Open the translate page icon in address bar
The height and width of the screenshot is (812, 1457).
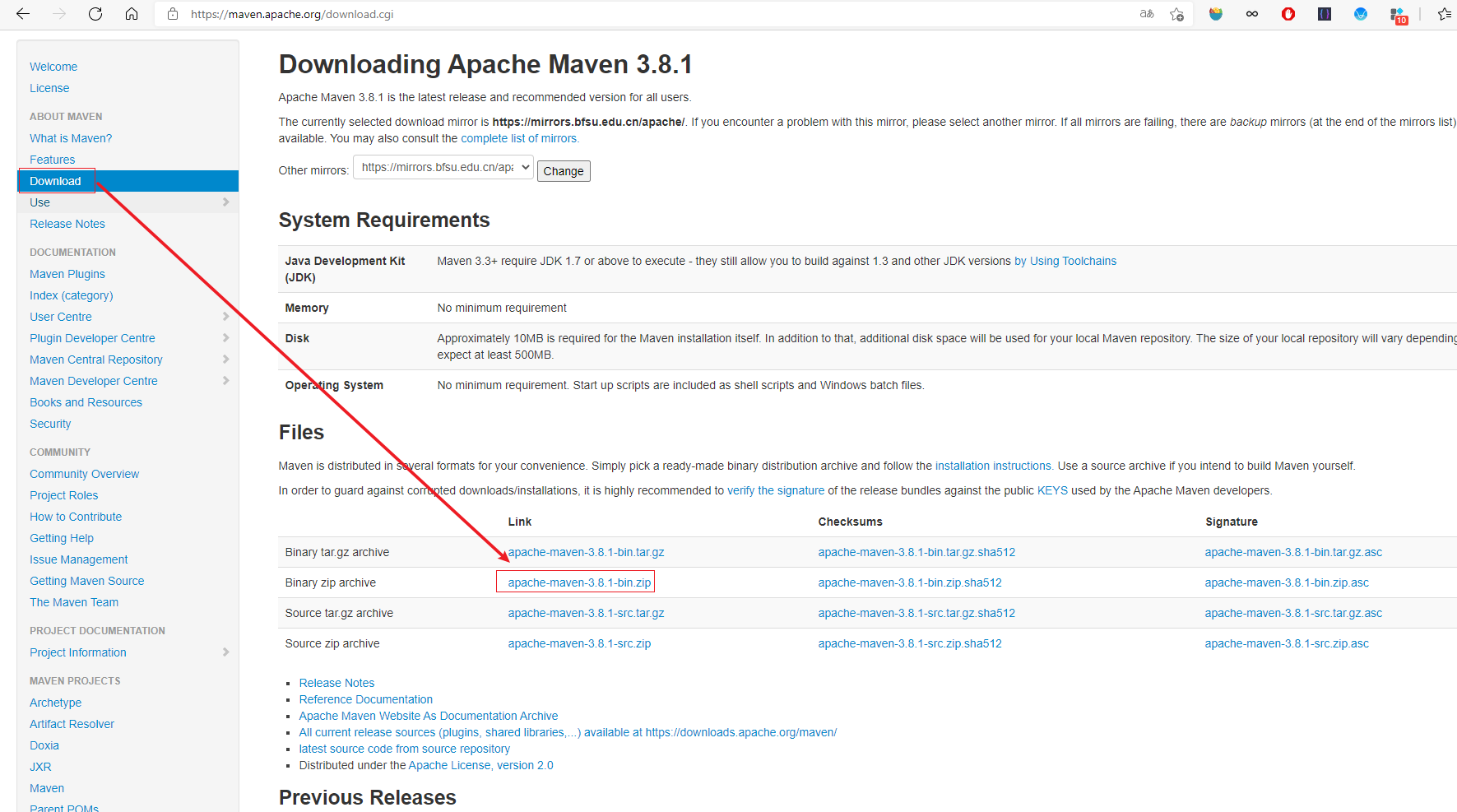1147,14
